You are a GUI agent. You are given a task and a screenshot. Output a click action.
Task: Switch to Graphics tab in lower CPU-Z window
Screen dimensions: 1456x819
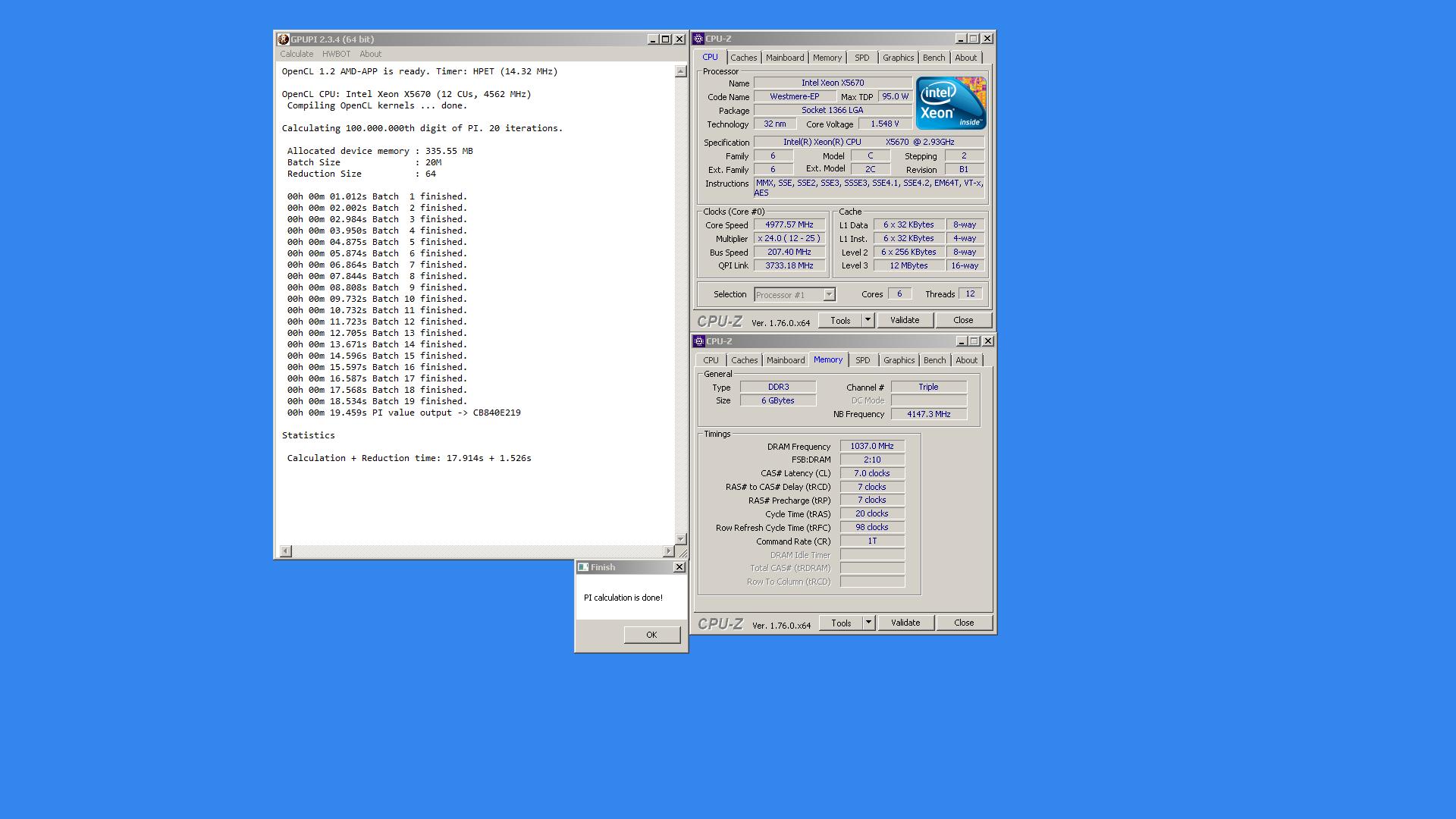pyautogui.click(x=899, y=360)
